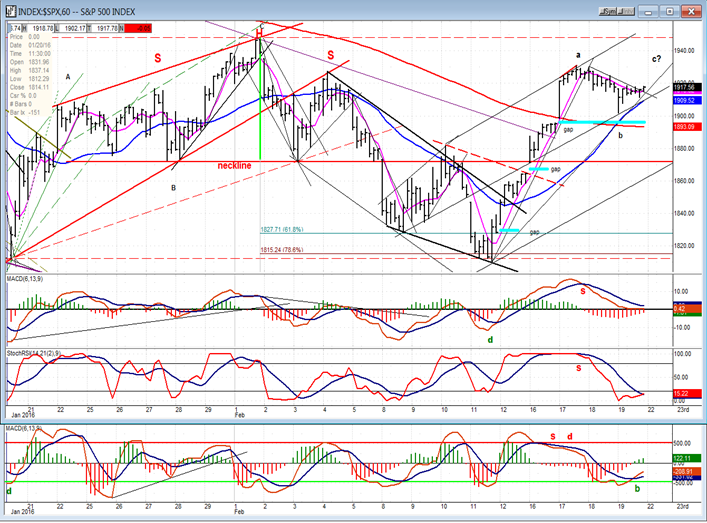Screen dimensions: 707x523
Task: Click the 'Date 01/20/16' row in data box
Action: [x=31, y=45]
